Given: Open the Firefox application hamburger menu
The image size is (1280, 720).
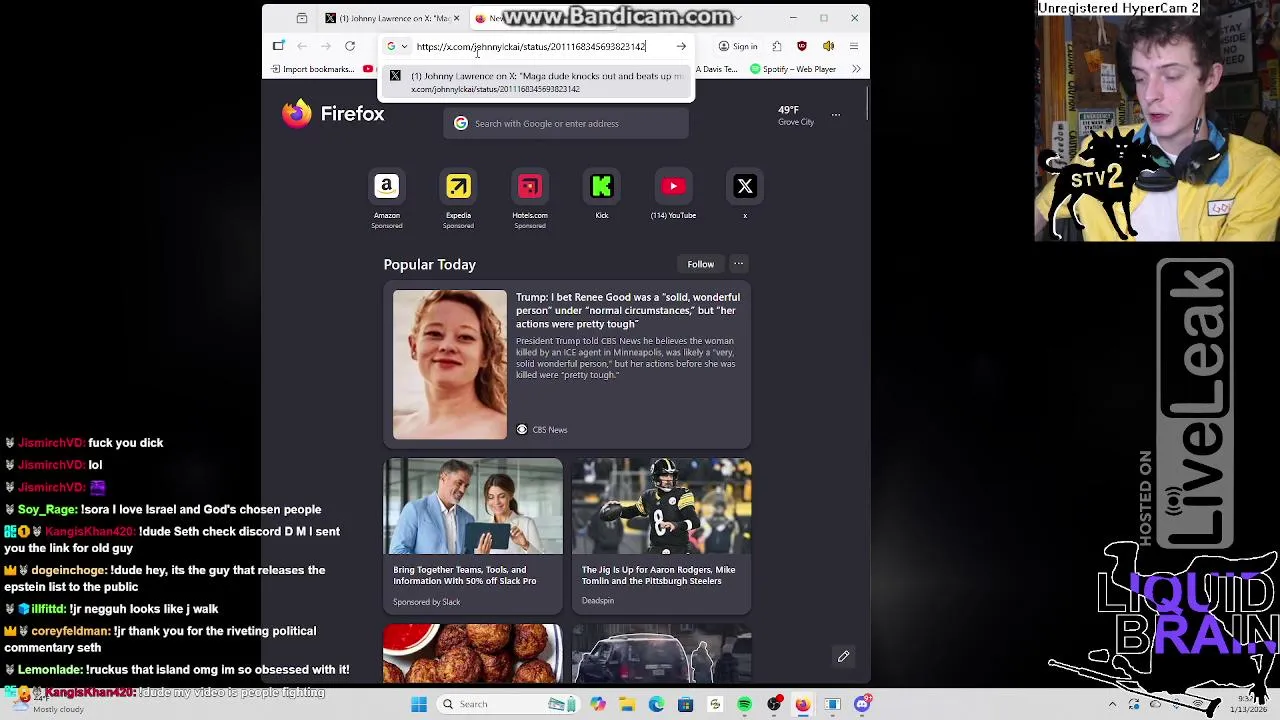Looking at the screenshot, I should click(x=853, y=46).
